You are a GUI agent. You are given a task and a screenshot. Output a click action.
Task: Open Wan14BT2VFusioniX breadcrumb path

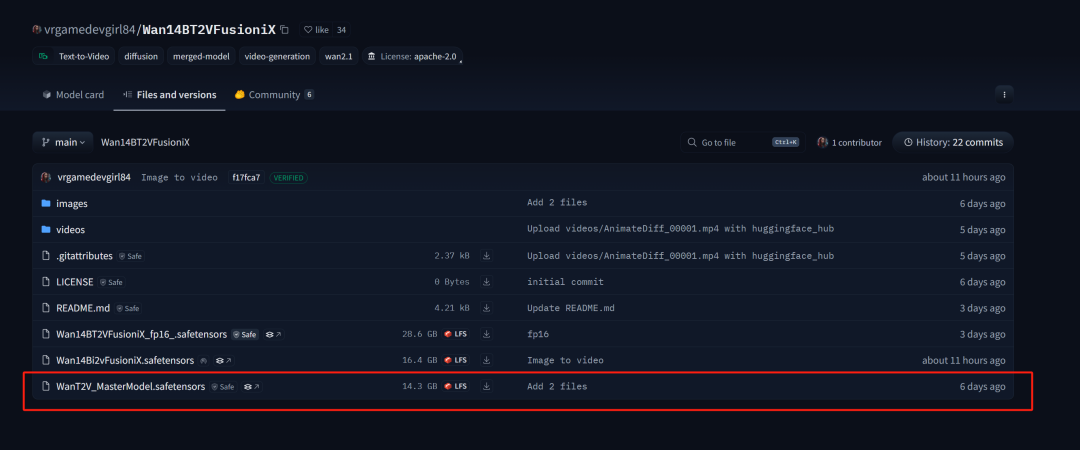tap(145, 143)
